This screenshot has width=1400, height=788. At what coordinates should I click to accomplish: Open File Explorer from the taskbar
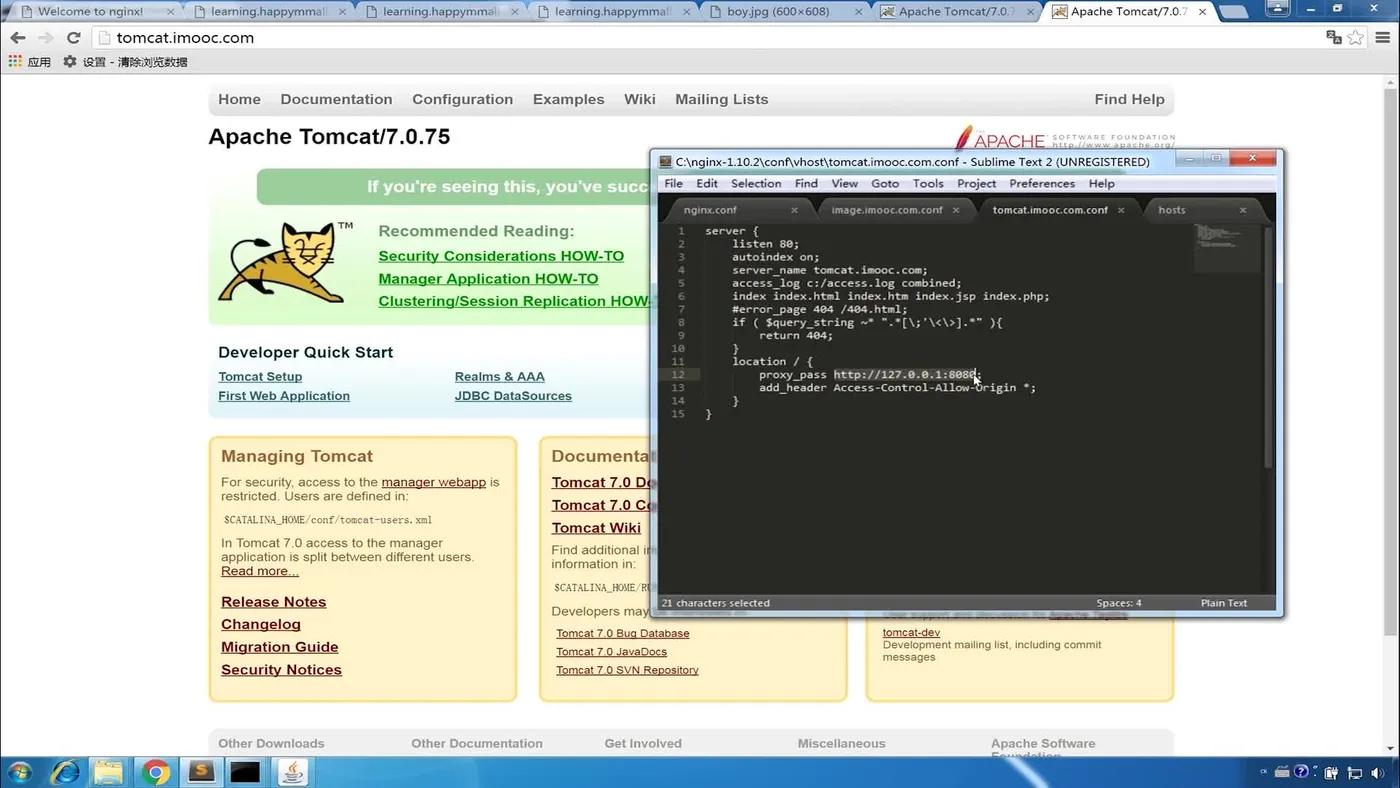[108, 772]
